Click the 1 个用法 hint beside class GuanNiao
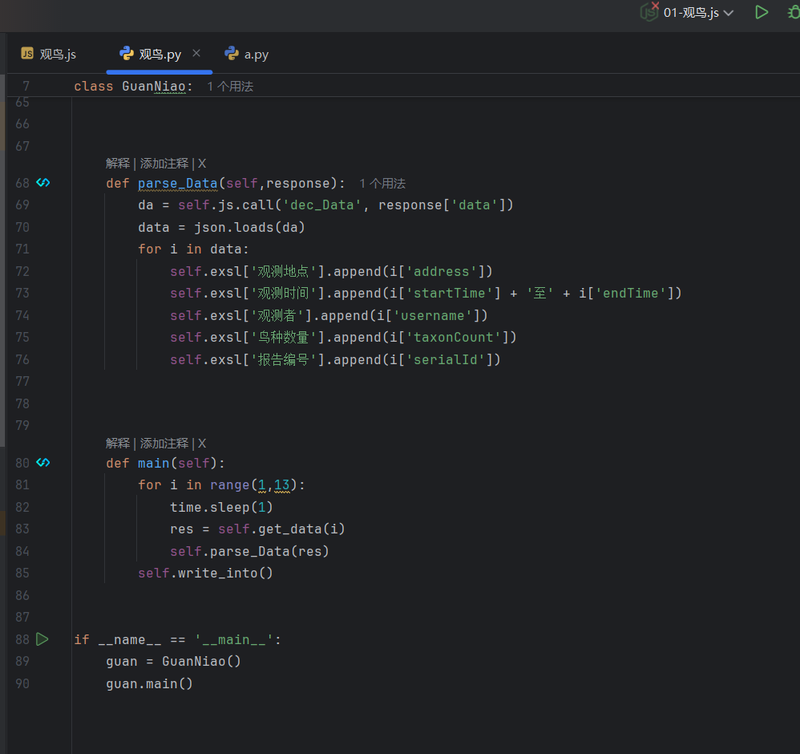Viewport: 800px width, 754px height. pyautogui.click(x=230, y=86)
